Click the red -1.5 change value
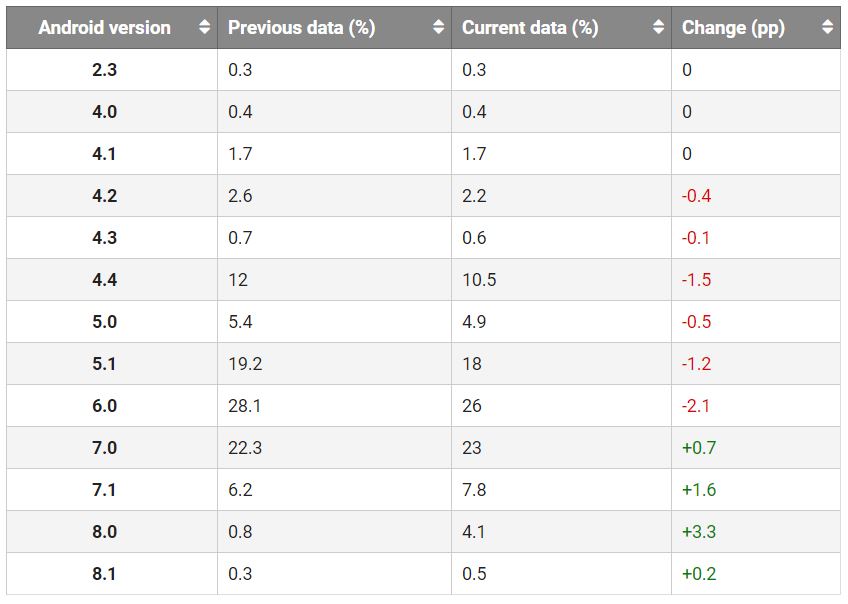This screenshot has width=848, height=604. 696,280
